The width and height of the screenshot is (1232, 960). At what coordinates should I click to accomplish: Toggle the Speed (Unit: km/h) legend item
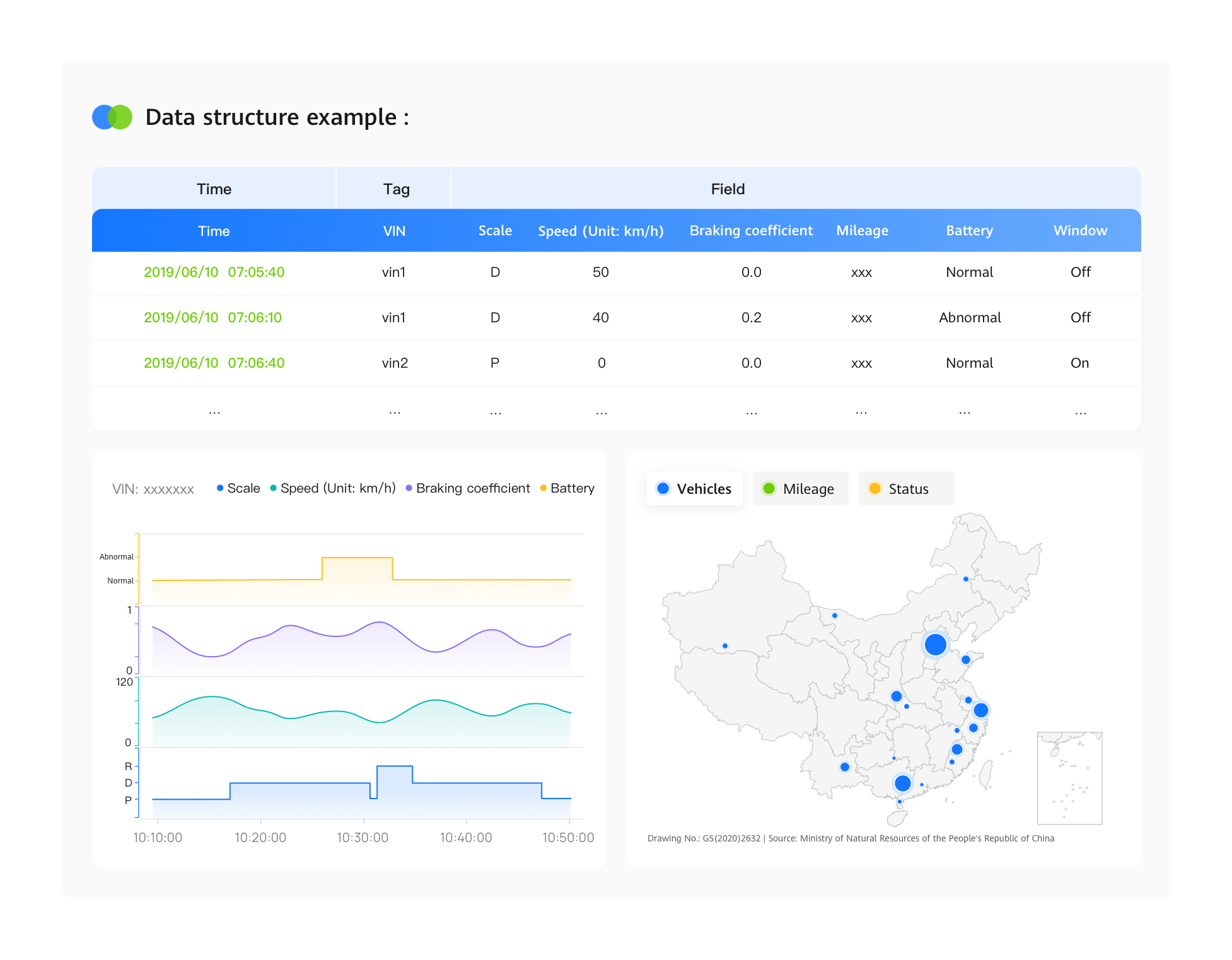[333, 488]
